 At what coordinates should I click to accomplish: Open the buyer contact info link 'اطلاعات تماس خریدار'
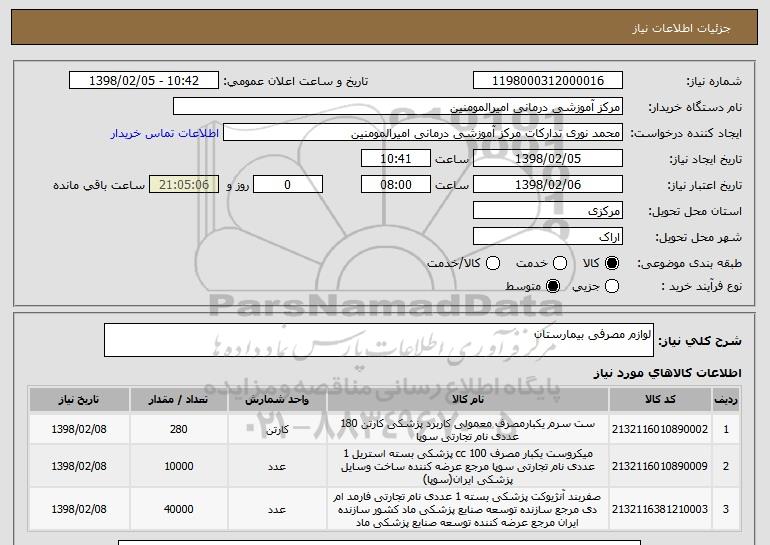point(165,134)
